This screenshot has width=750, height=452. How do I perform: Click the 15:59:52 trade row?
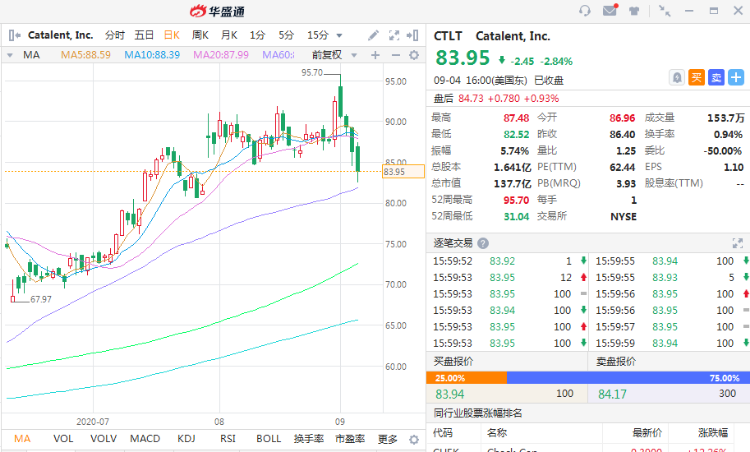tap(508, 261)
